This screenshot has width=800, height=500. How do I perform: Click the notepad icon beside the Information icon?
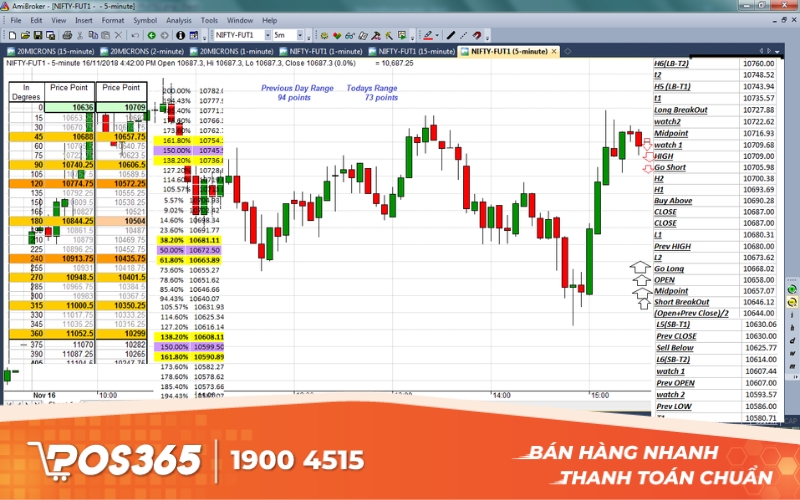pos(193,35)
